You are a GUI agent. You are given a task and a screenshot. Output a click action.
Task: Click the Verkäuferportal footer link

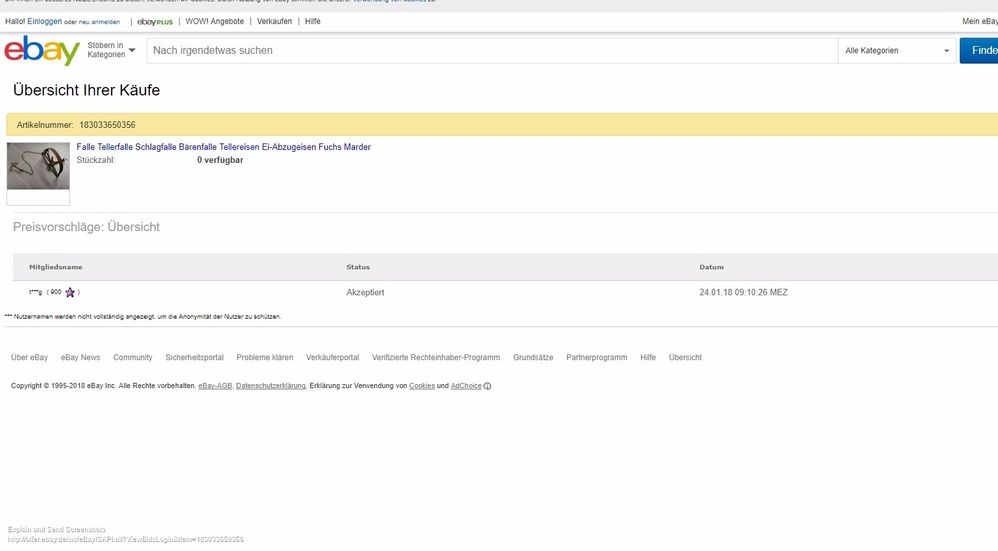pyautogui.click(x=332, y=357)
